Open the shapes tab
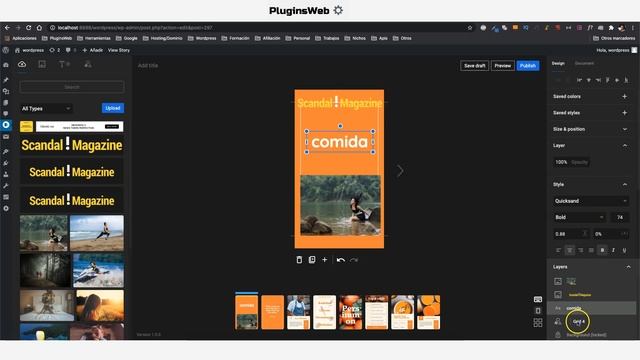This screenshot has height=360, width=640. (x=88, y=64)
